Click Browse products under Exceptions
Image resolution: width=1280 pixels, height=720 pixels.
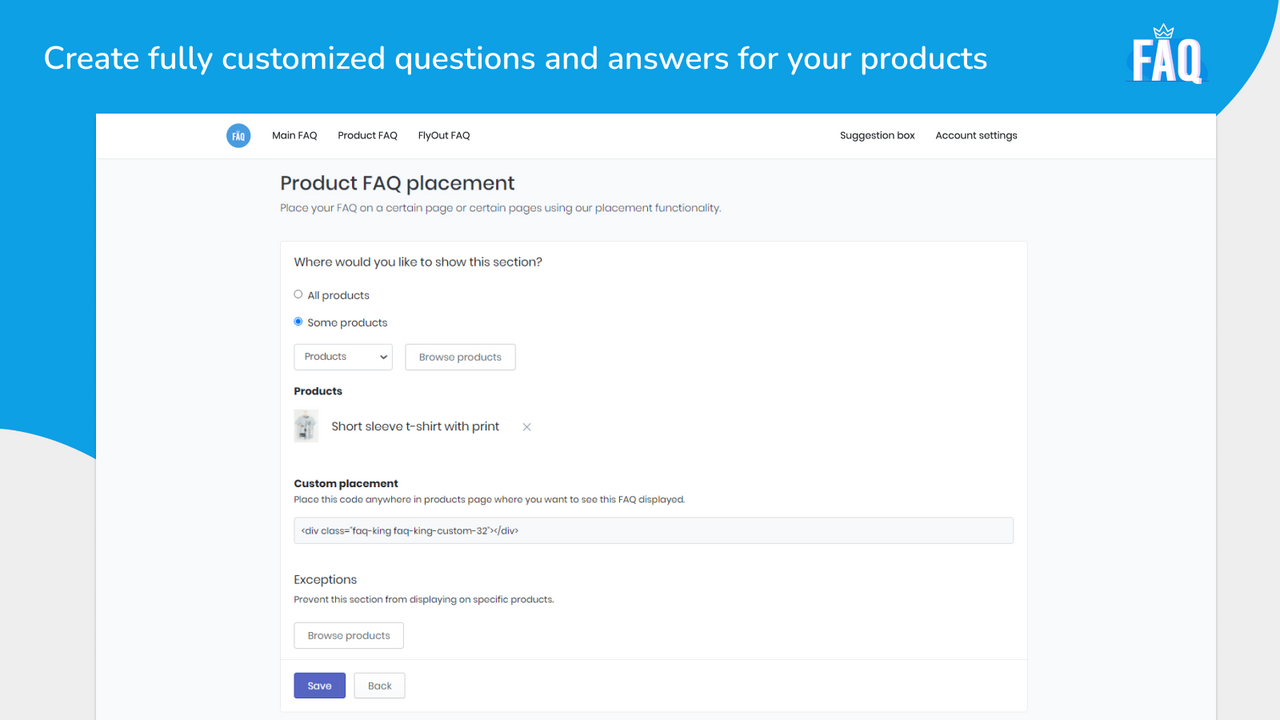click(x=349, y=636)
